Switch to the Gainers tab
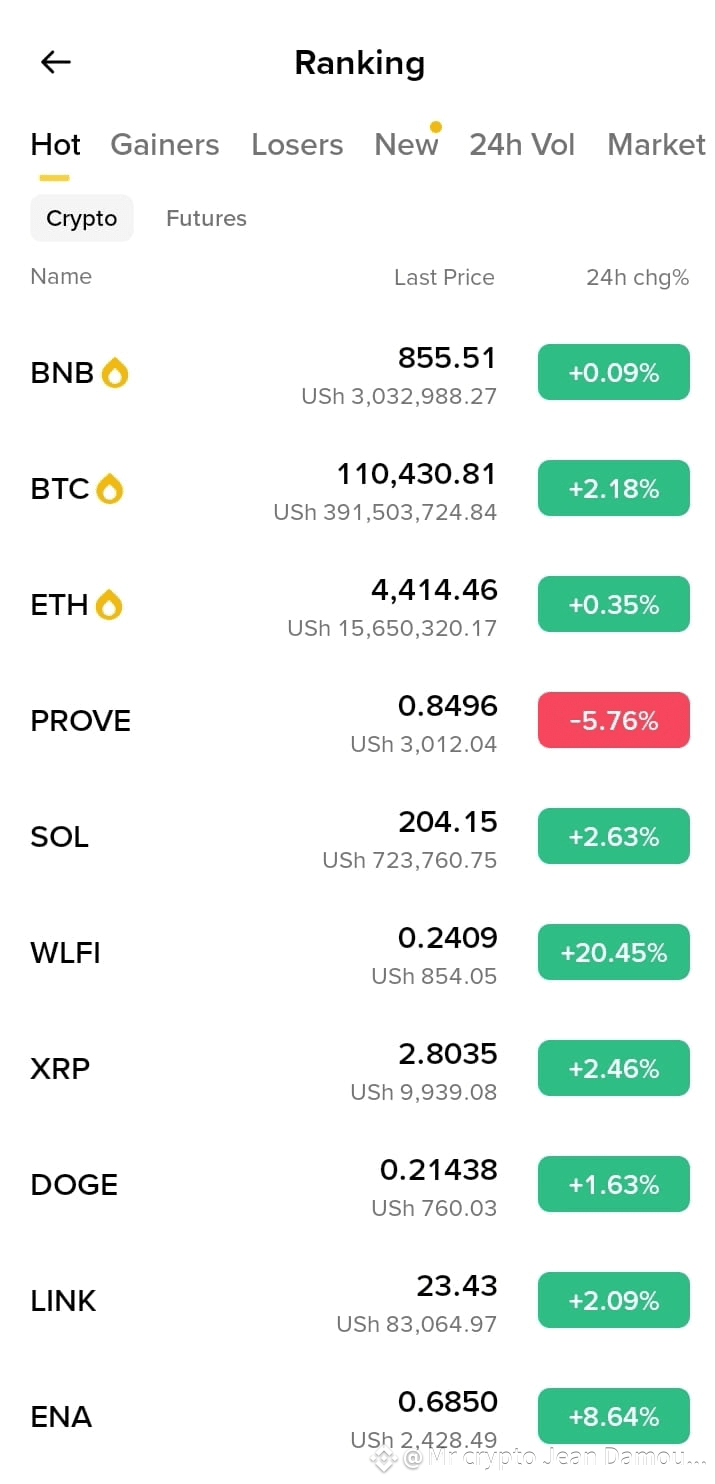The image size is (715, 1484). point(164,145)
